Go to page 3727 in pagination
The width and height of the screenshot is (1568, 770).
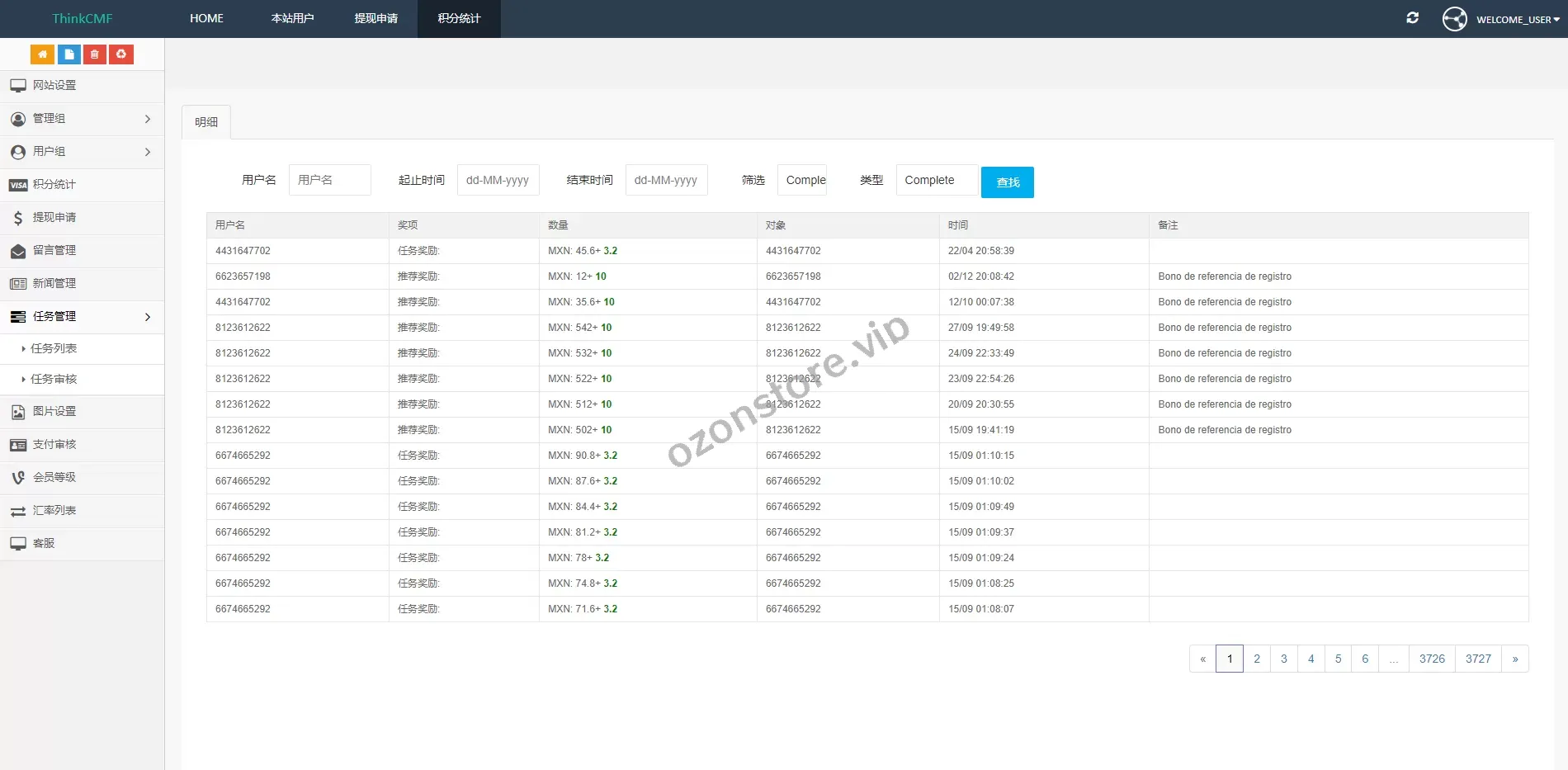1478,659
